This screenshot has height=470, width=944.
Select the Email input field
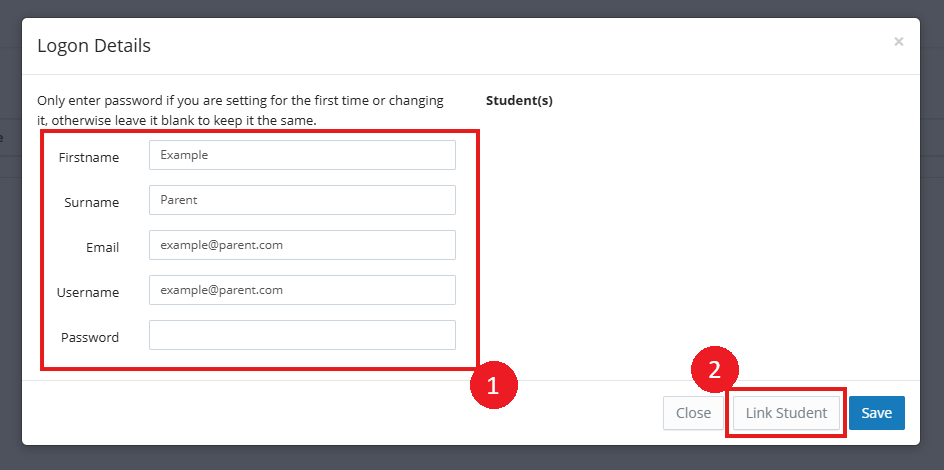click(x=302, y=245)
